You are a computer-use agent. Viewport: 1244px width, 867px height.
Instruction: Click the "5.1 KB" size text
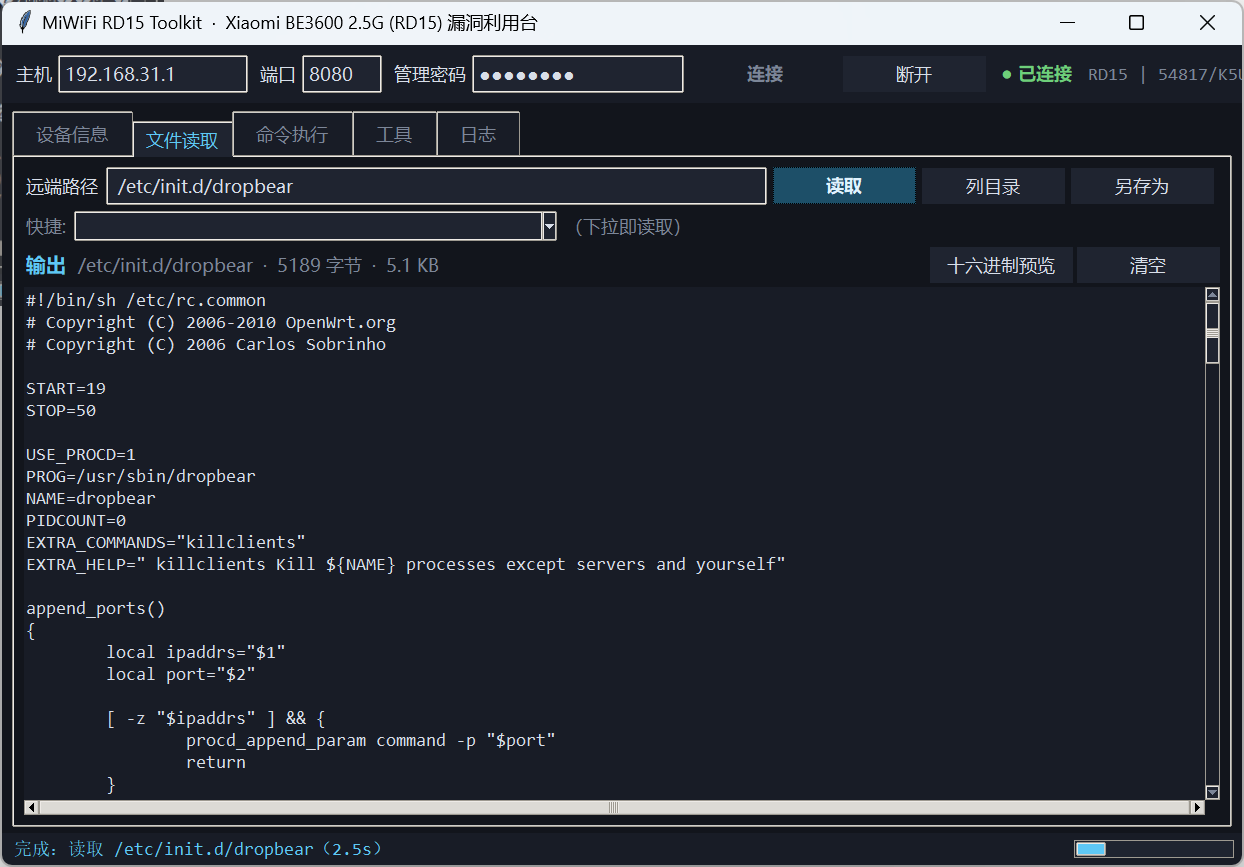(x=412, y=265)
